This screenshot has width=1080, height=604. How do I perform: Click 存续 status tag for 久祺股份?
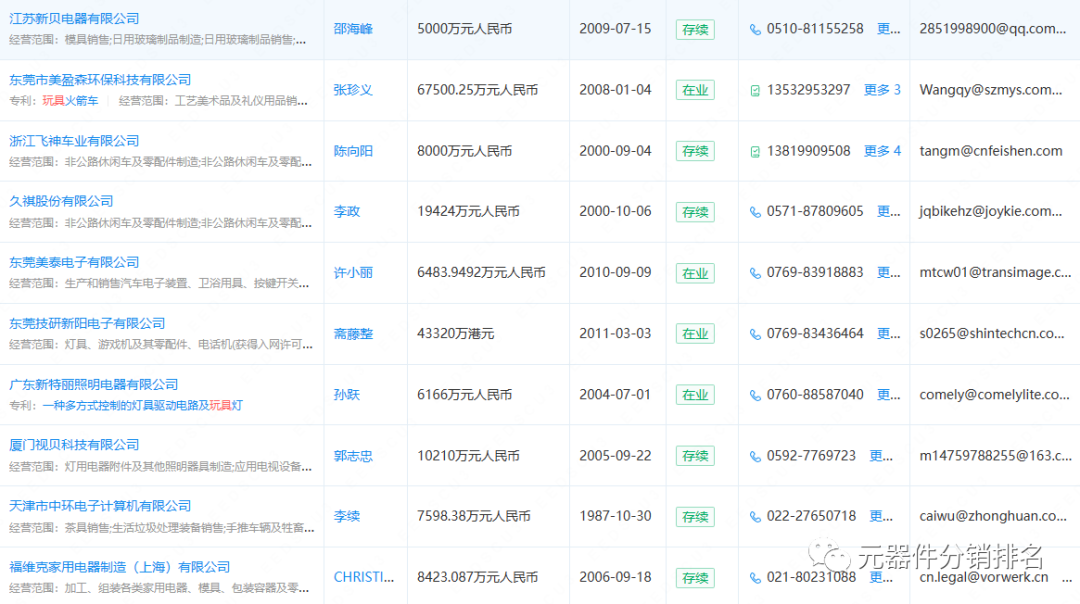[x=695, y=212]
